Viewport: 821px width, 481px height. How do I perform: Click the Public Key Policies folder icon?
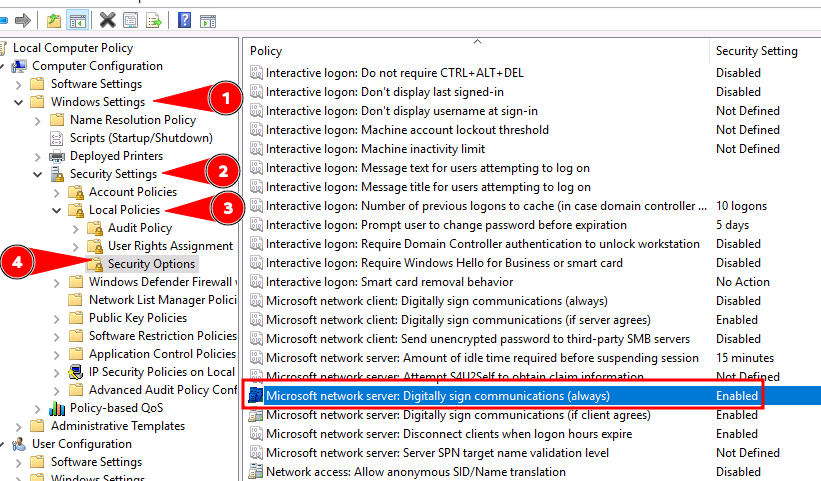click(x=76, y=318)
